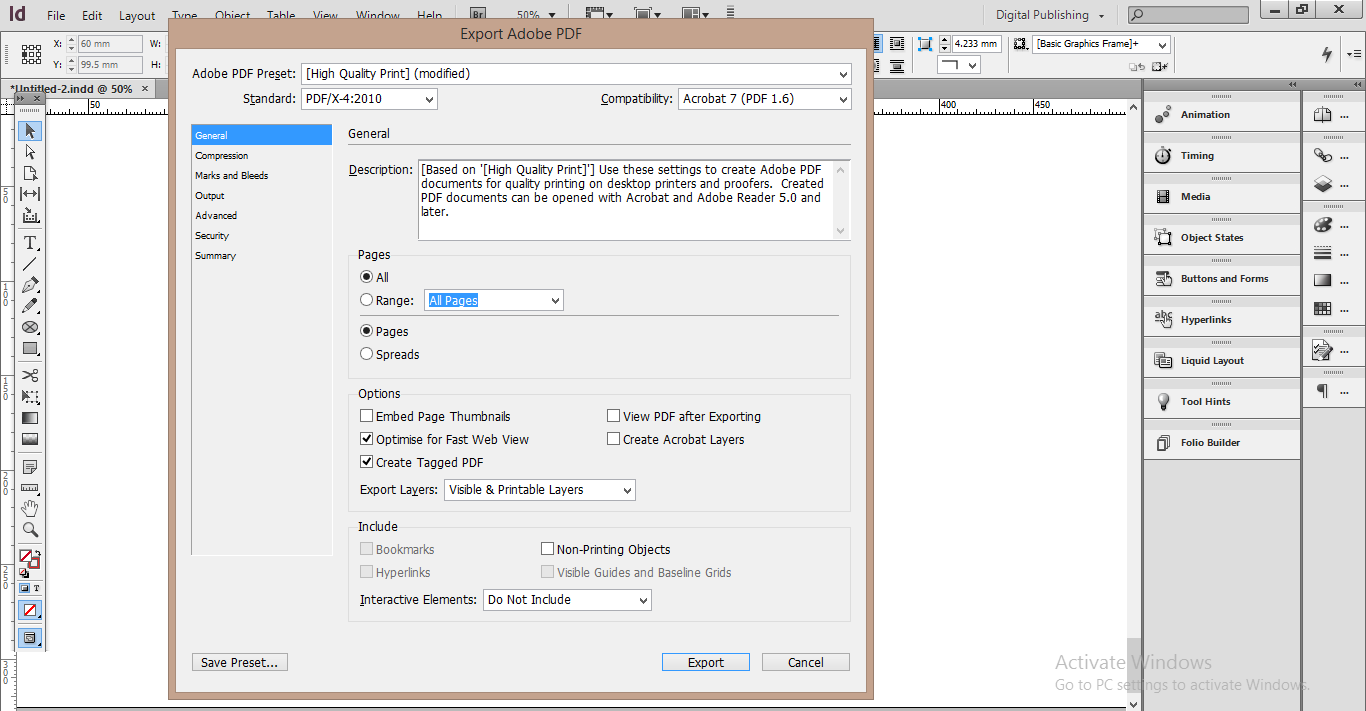Image resolution: width=1366 pixels, height=711 pixels.
Task: Open the Layers panel icon
Action: point(1323,184)
